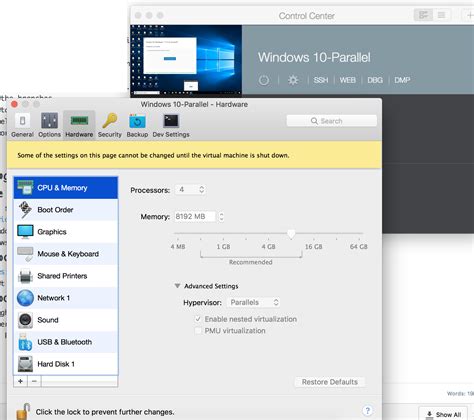Open the Backup toolbar icon
474x420 pixels.
137,121
